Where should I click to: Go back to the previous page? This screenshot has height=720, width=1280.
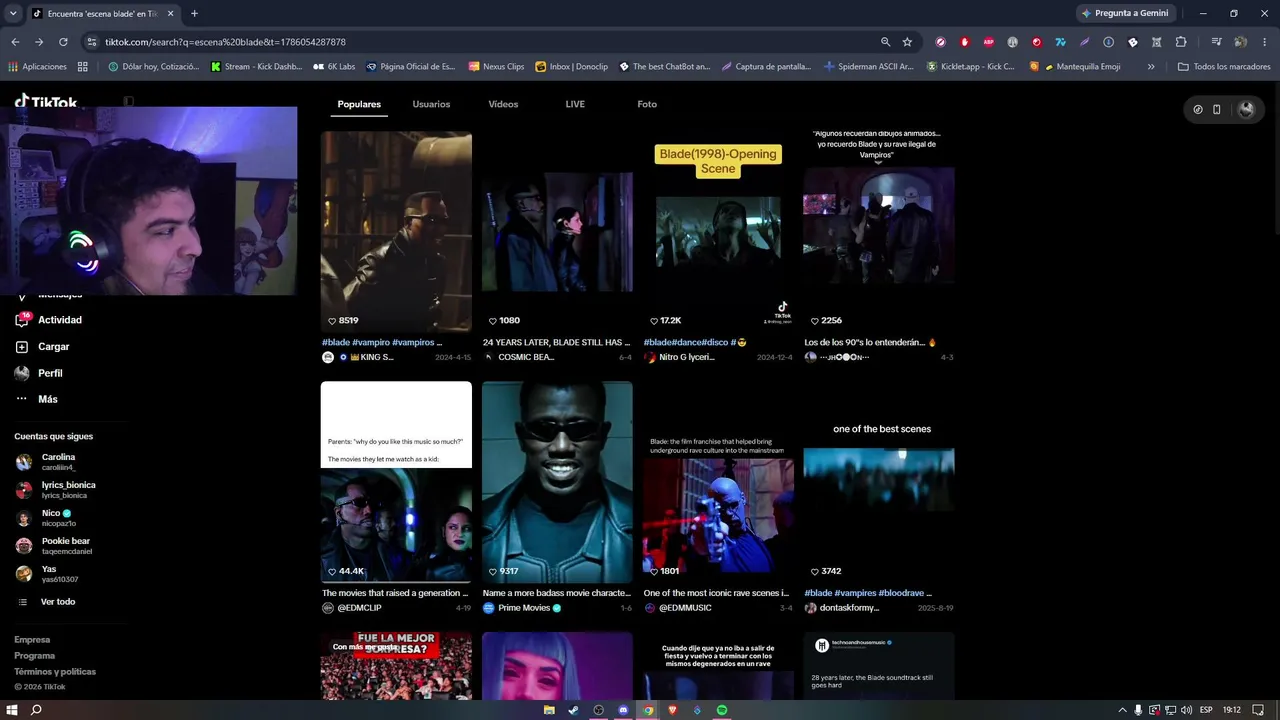coord(15,42)
